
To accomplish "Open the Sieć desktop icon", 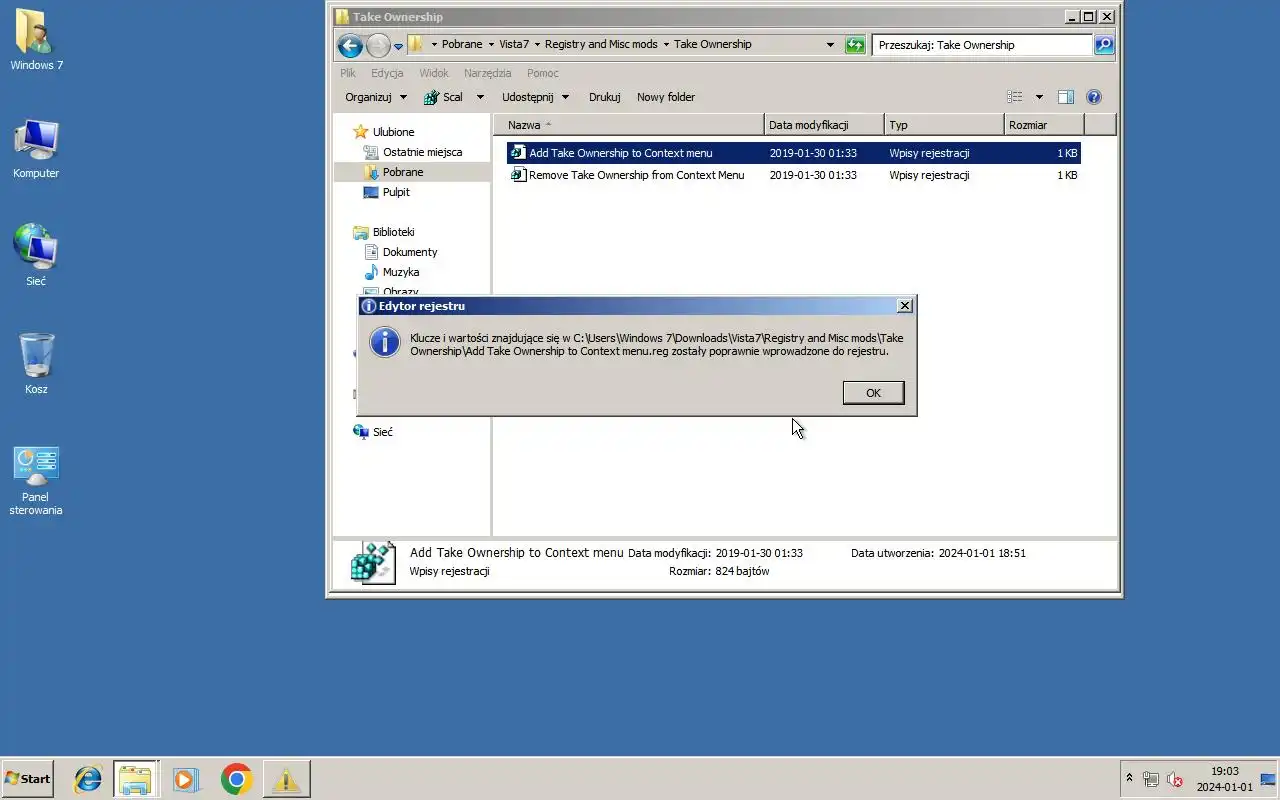I will [x=36, y=256].
